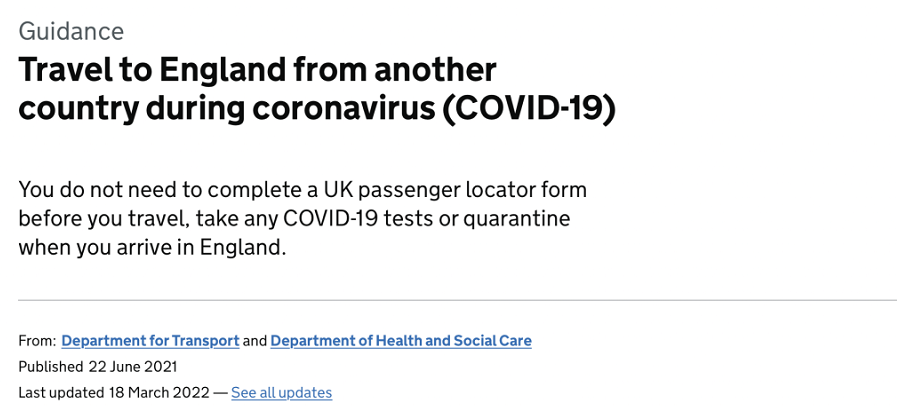The height and width of the screenshot is (408, 897).
Task: Open Department of Health and Social Care link
Action: [x=401, y=341]
